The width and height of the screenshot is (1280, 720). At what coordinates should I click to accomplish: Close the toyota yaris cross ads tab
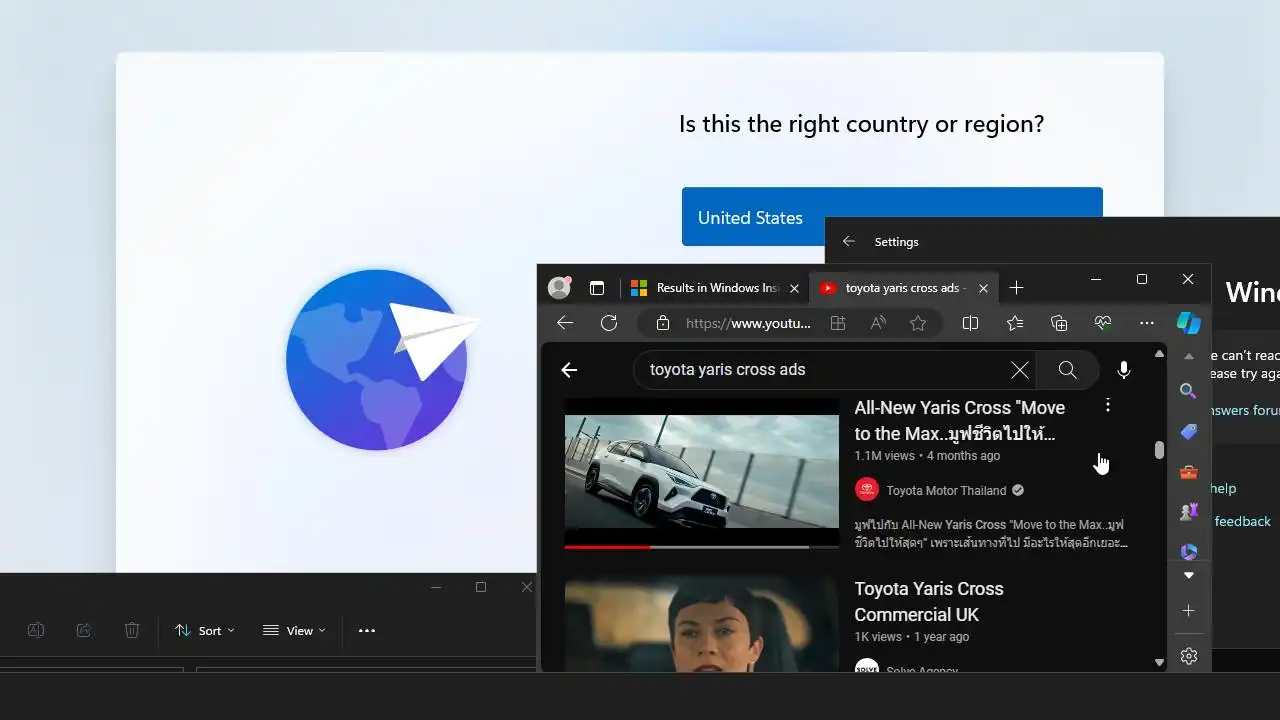(x=983, y=288)
